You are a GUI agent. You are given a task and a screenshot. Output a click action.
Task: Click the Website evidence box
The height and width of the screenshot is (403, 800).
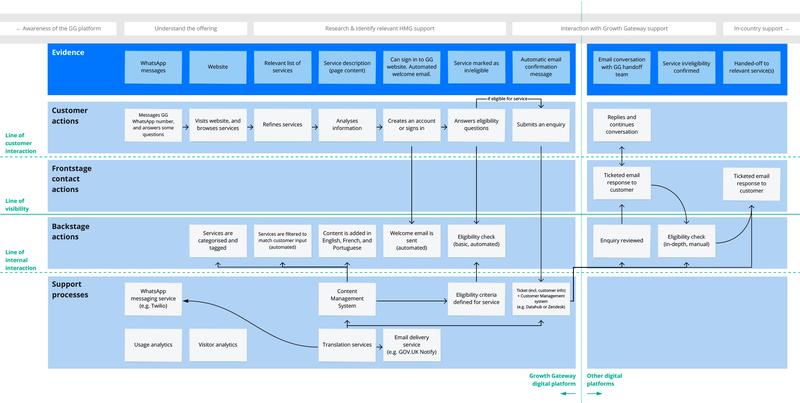(217, 66)
